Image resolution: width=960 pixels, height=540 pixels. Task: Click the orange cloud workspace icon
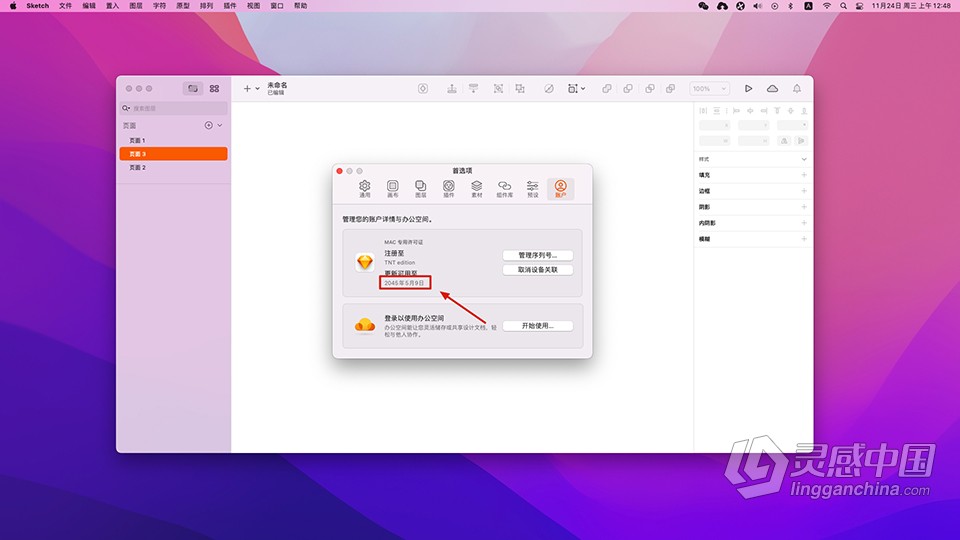365,325
